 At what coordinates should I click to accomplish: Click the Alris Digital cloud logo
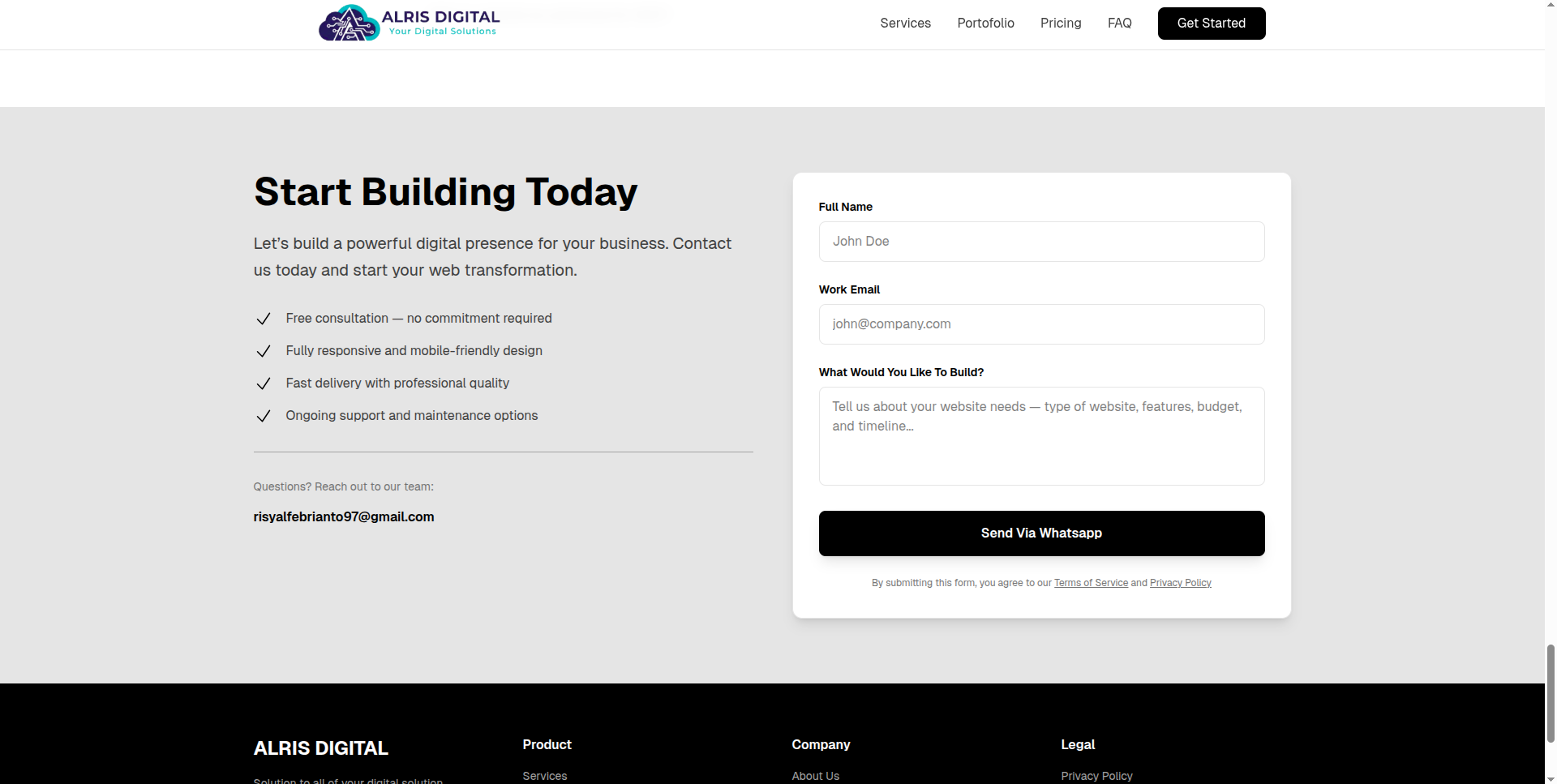pyautogui.click(x=350, y=23)
